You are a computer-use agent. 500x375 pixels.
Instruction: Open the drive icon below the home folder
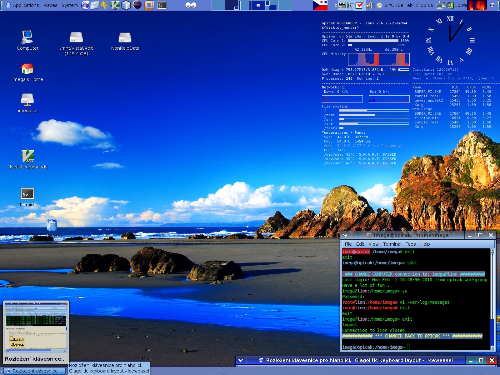pyautogui.click(x=27, y=99)
